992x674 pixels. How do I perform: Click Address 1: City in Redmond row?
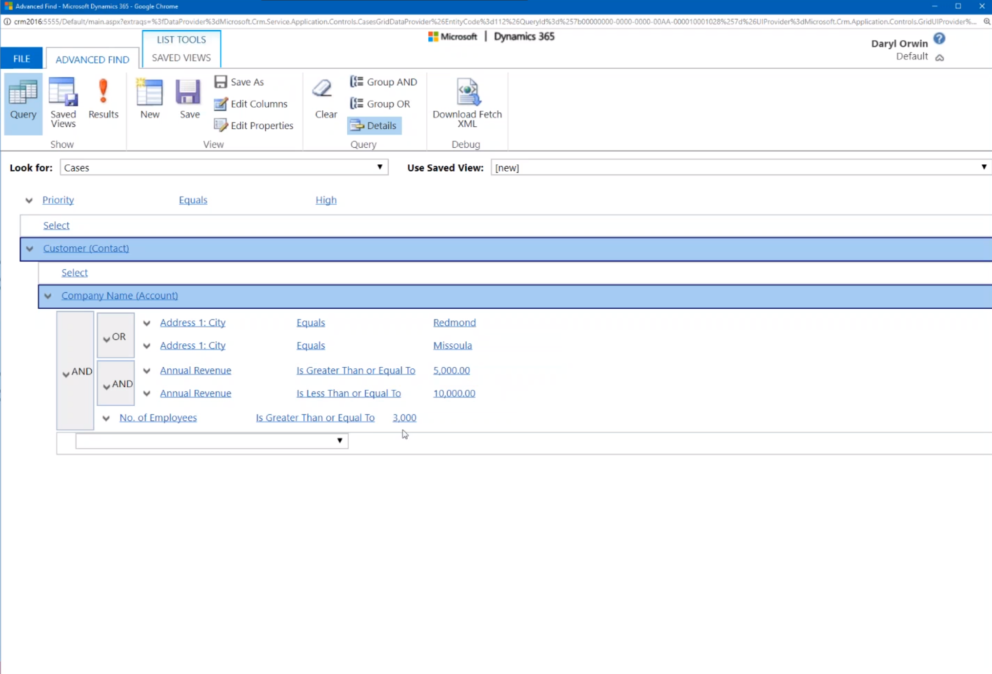pos(192,323)
